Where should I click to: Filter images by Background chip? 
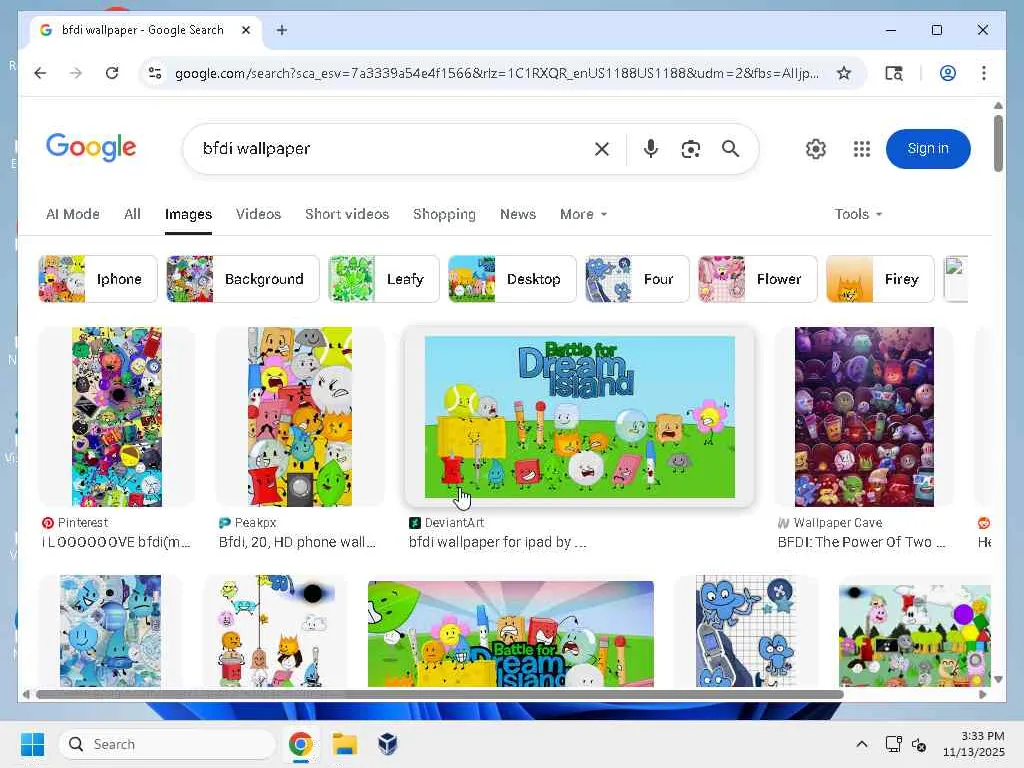tap(242, 279)
